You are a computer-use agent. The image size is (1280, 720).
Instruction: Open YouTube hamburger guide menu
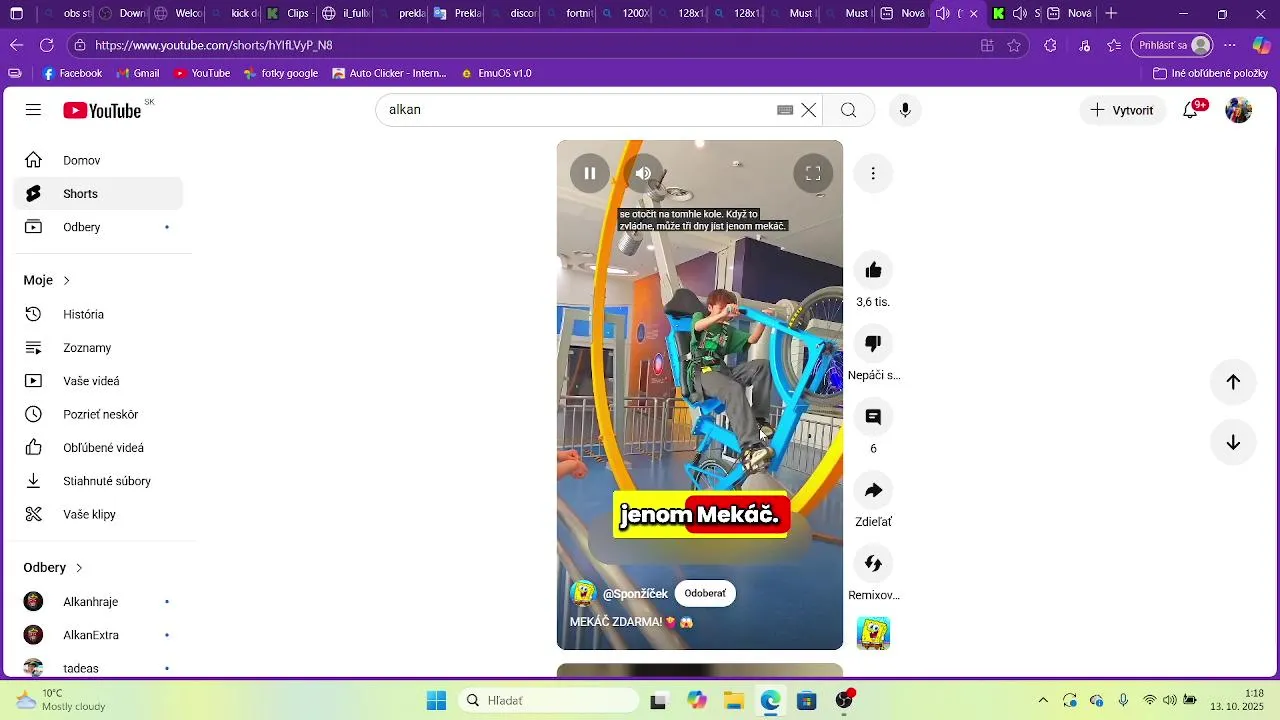pyautogui.click(x=34, y=110)
